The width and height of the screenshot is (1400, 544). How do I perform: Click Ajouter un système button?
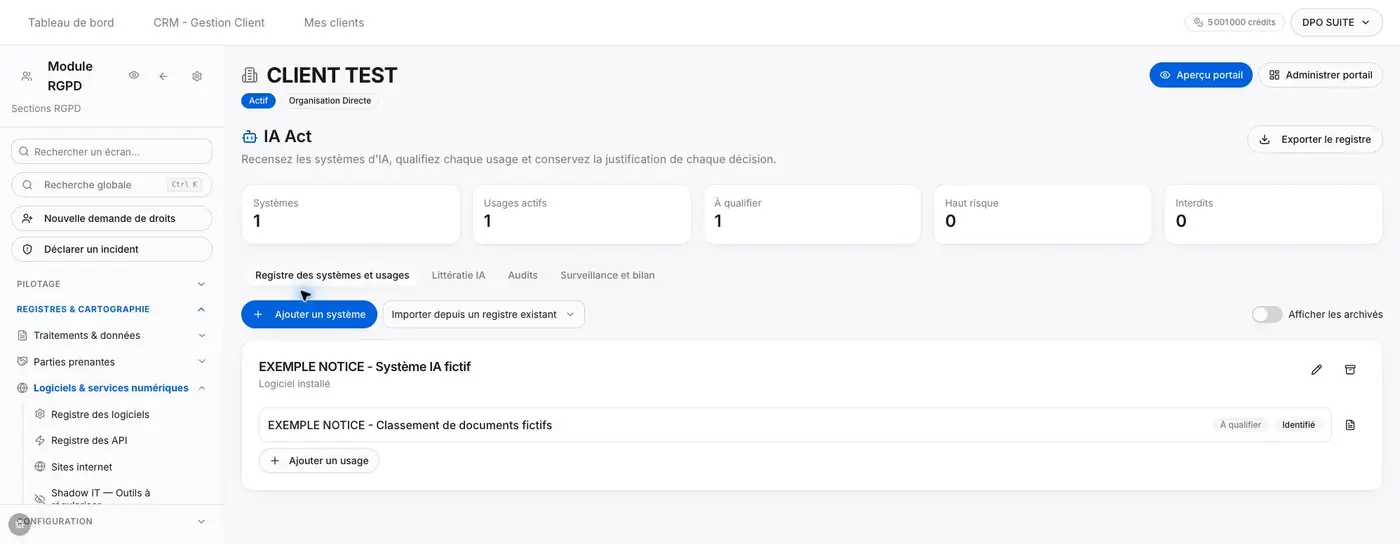point(309,314)
